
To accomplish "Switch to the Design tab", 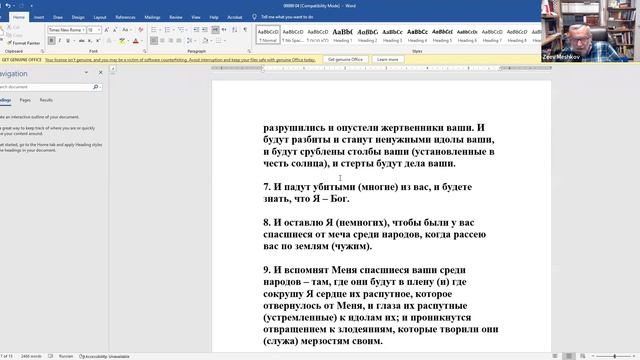I will click(x=78, y=17).
